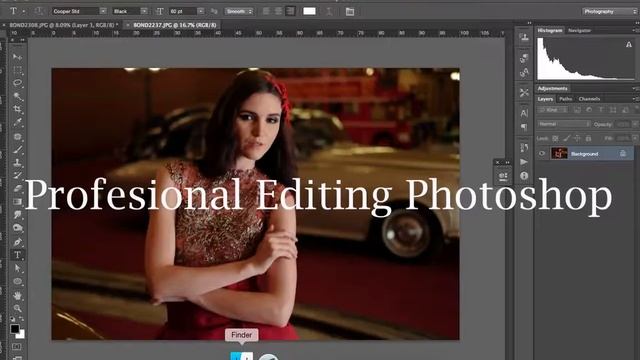Image resolution: width=640 pixels, height=360 pixels.
Task: Open the Navigator tab
Action: pos(580,30)
